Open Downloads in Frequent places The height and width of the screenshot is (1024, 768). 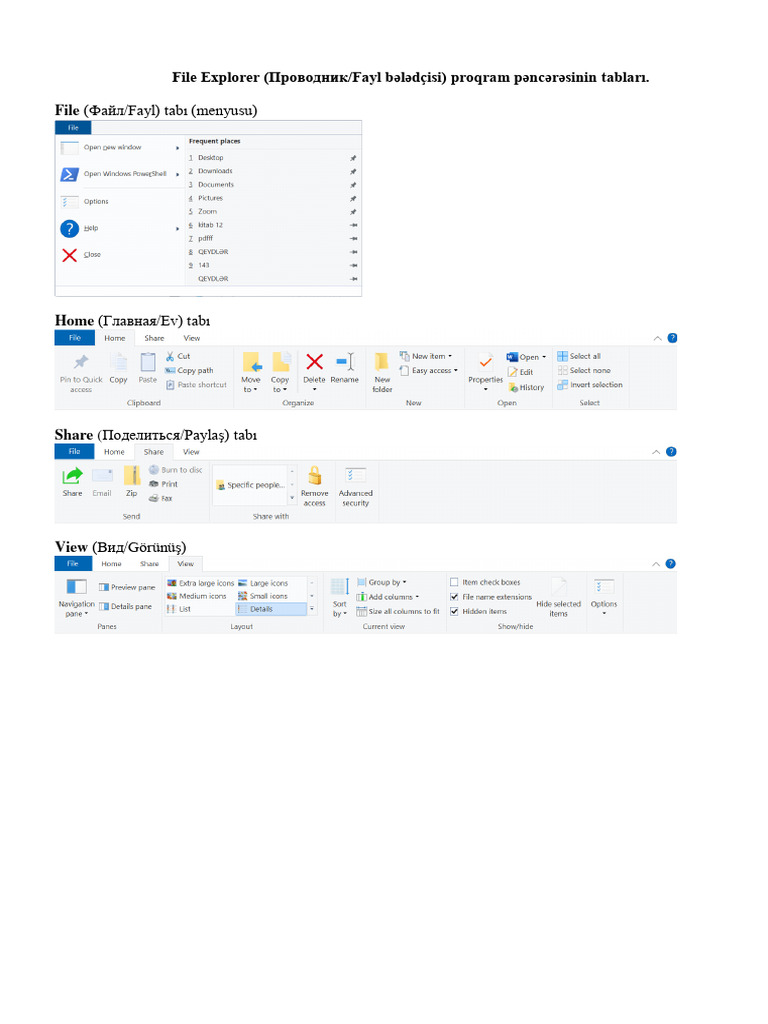[215, 171]
